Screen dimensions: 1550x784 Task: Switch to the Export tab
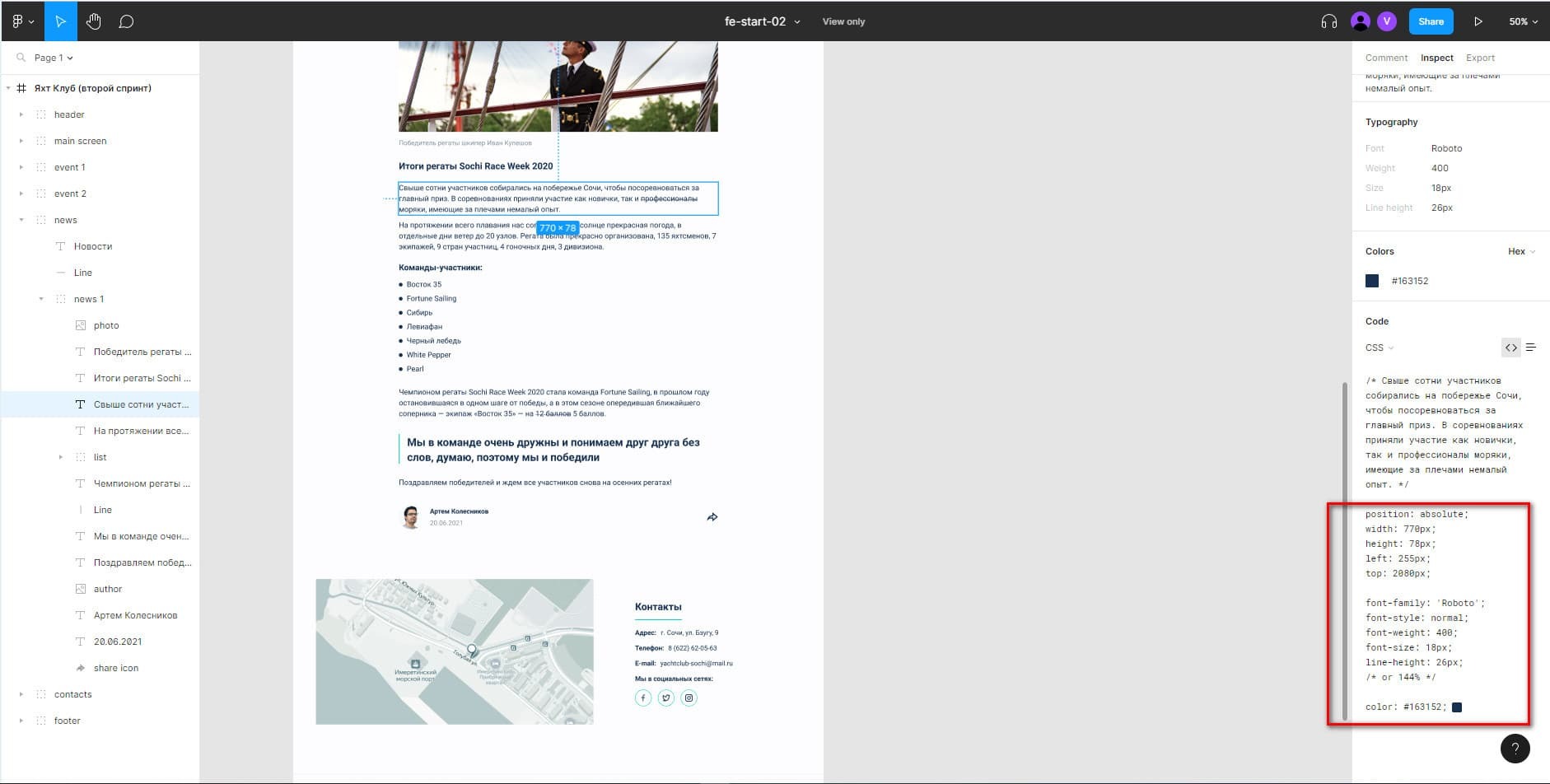point(1480,58)
